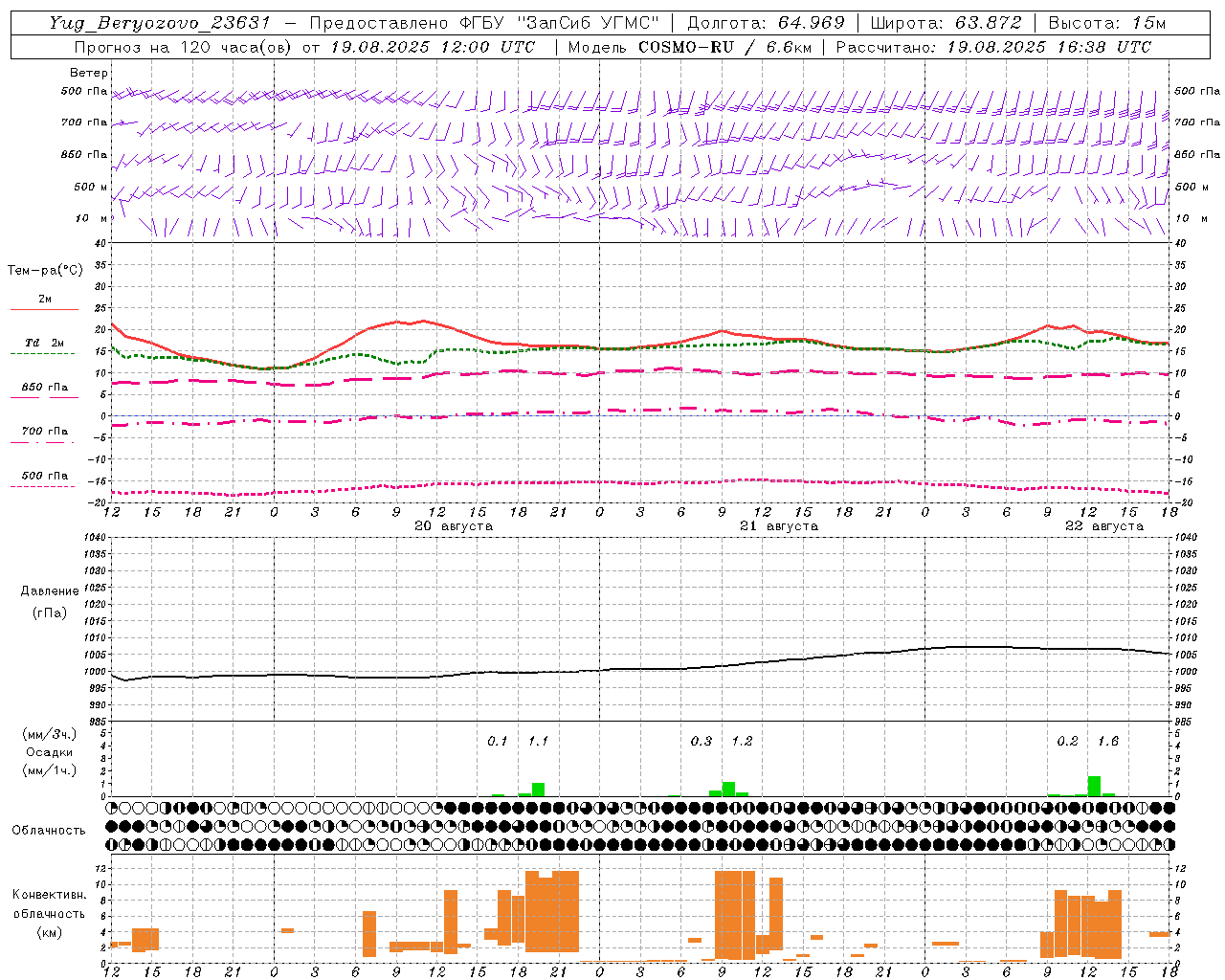Image resolution: width=1225 pixels, height=980 pixels.
Task: Select the 850 гПа temperature legend entry
Action: click(45, 388)
